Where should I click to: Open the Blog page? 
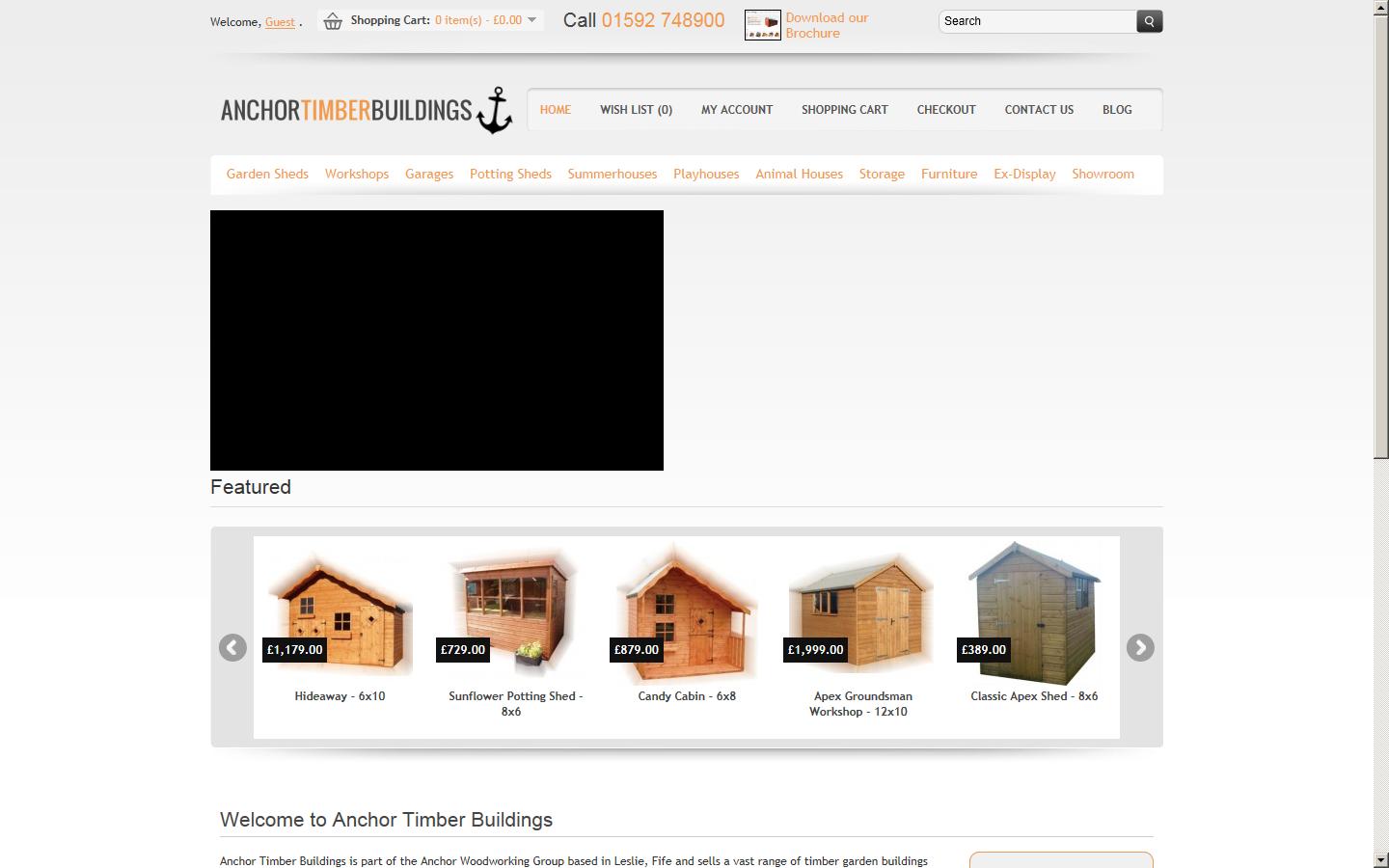1116,110
